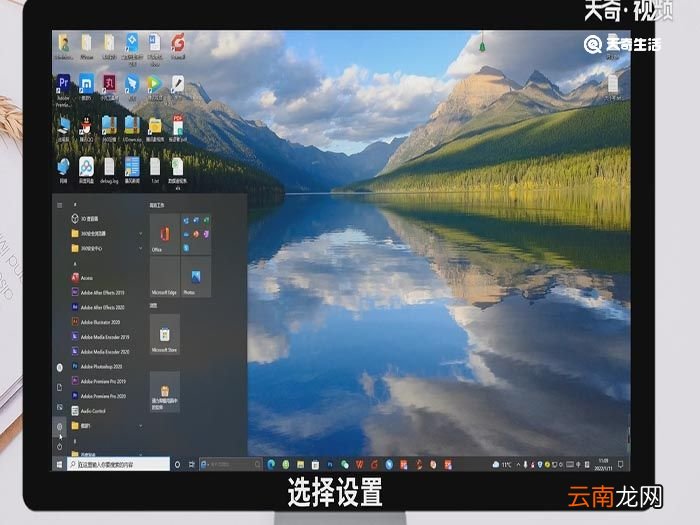Screen dimensions: 700x525
Task: Open the notification center icon
Action: [620, 465]
